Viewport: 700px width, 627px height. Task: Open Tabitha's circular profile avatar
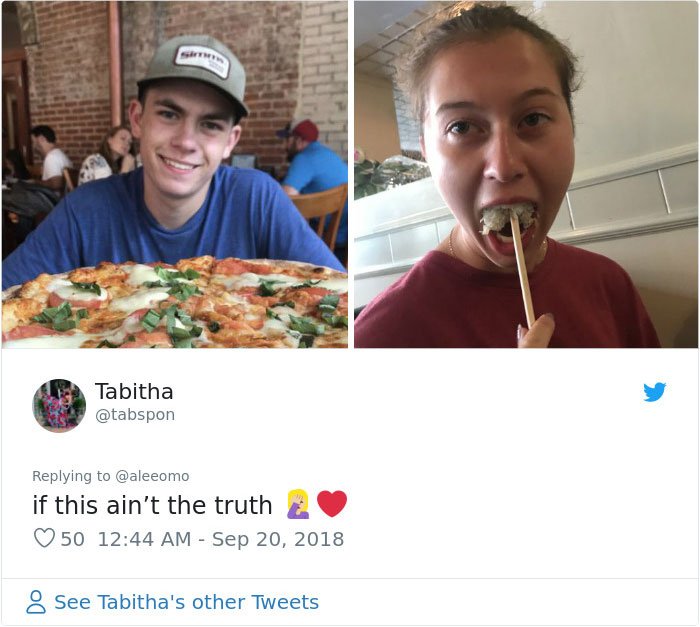pos(59,405)
